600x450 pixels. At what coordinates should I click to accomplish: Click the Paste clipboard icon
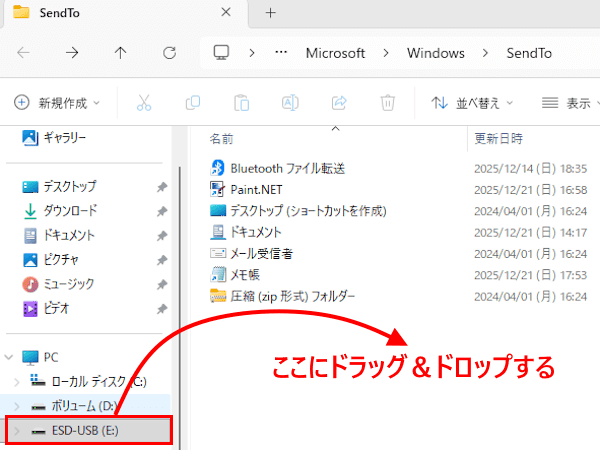[241, 103]
